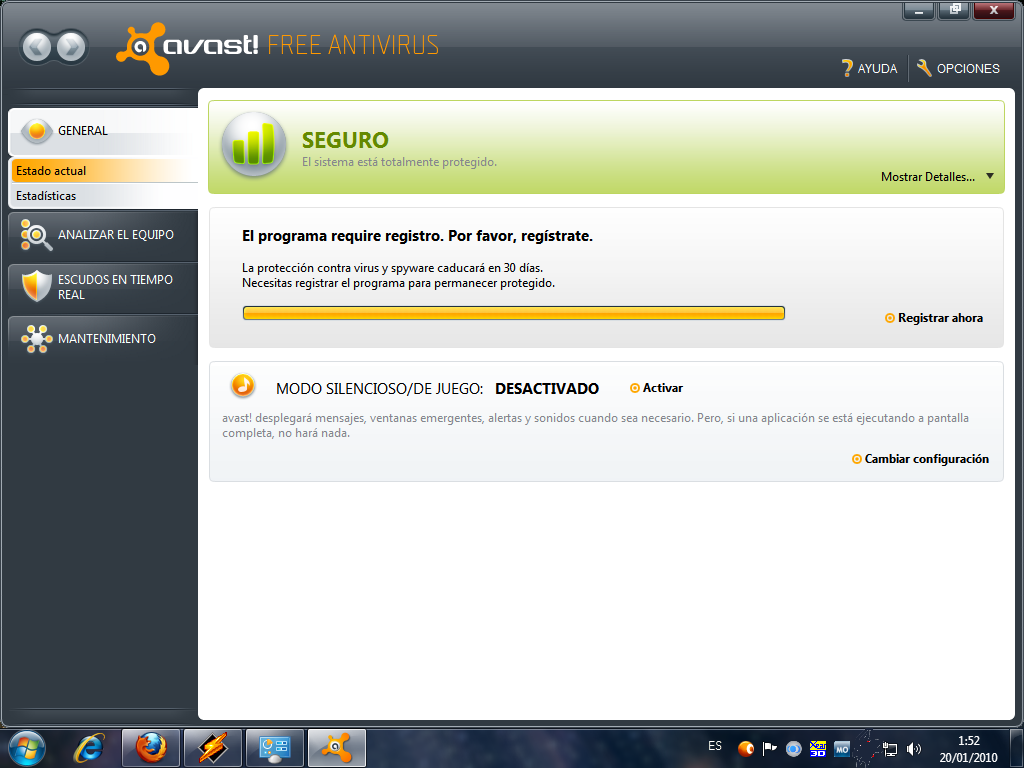Screen dimensions: 1024x768
Task: Click the yellow registration progress bar
Action: pyautogui.click(x=513, y=312)
